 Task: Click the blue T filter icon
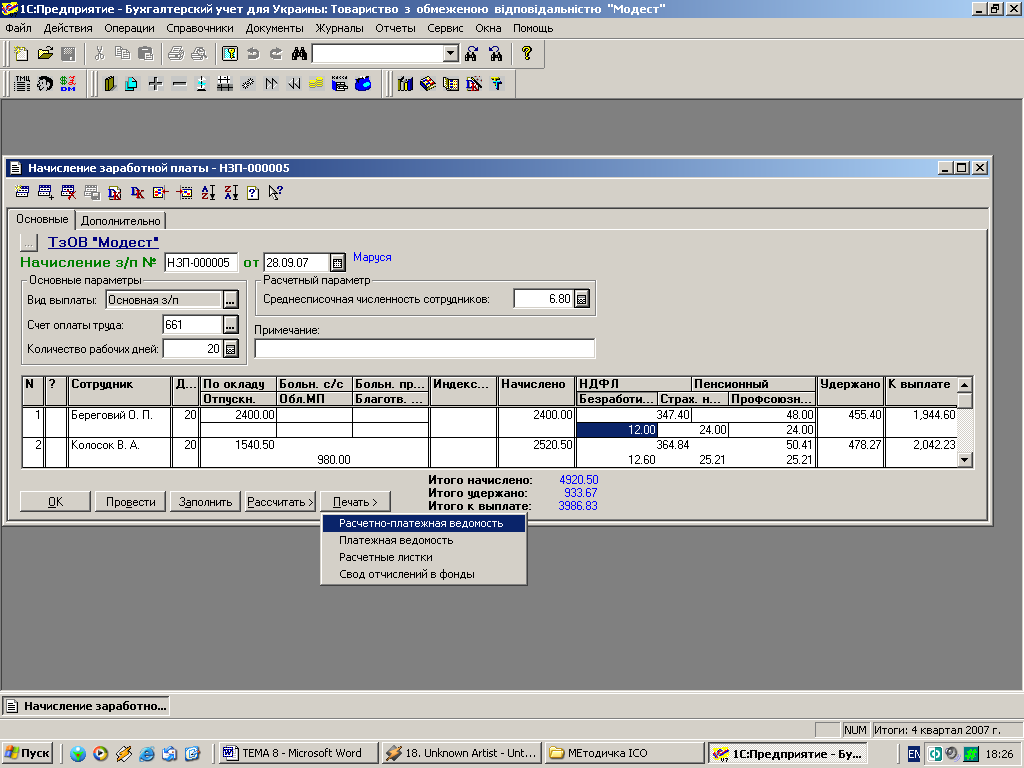(x=497, y=84)
